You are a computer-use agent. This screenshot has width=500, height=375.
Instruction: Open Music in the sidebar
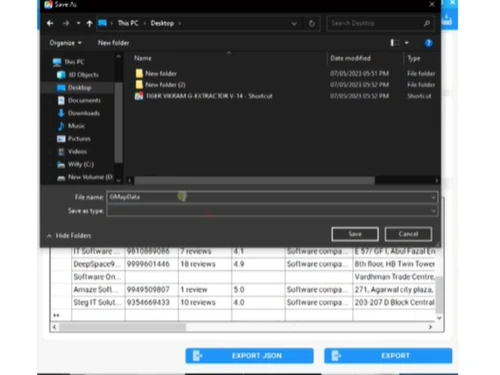coord(71,126)
